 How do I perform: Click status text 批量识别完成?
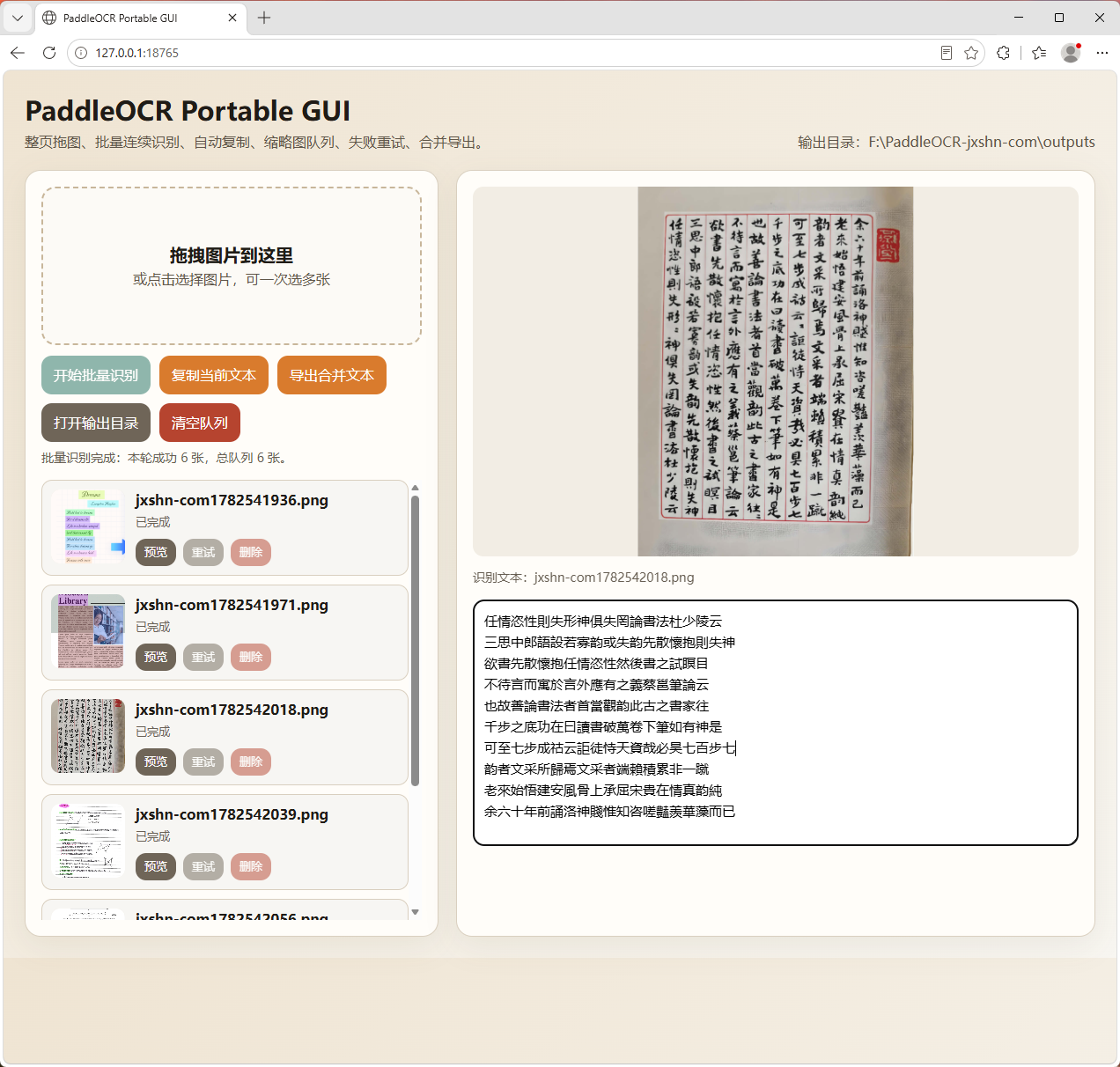166,458
